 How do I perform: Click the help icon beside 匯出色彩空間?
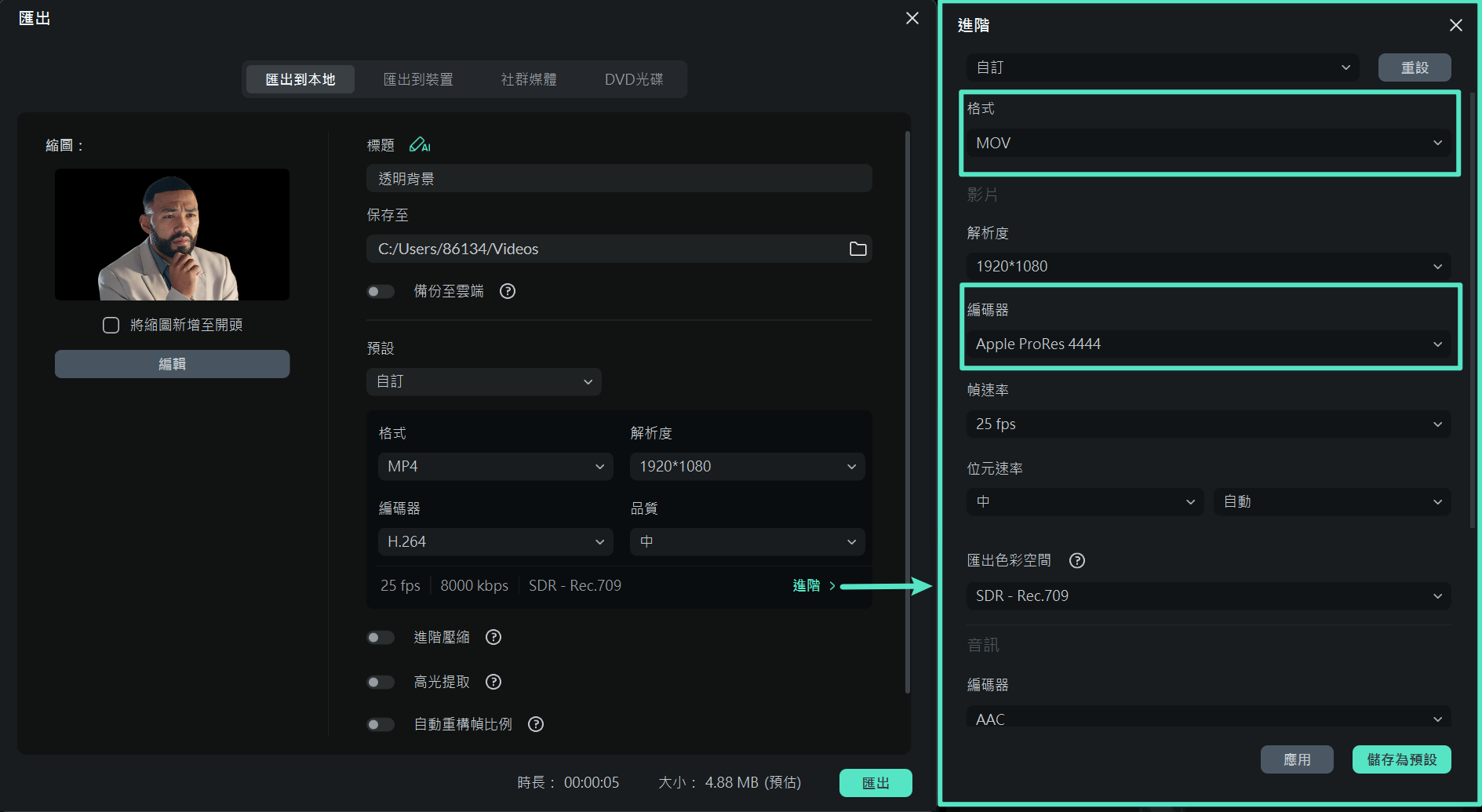pyautogui.click(x=1076, y=560)
